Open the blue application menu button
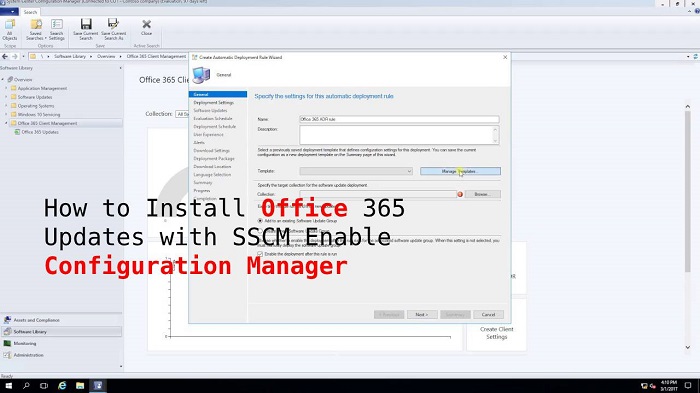Screen dimensions: 700x393 tap(9, 12)
